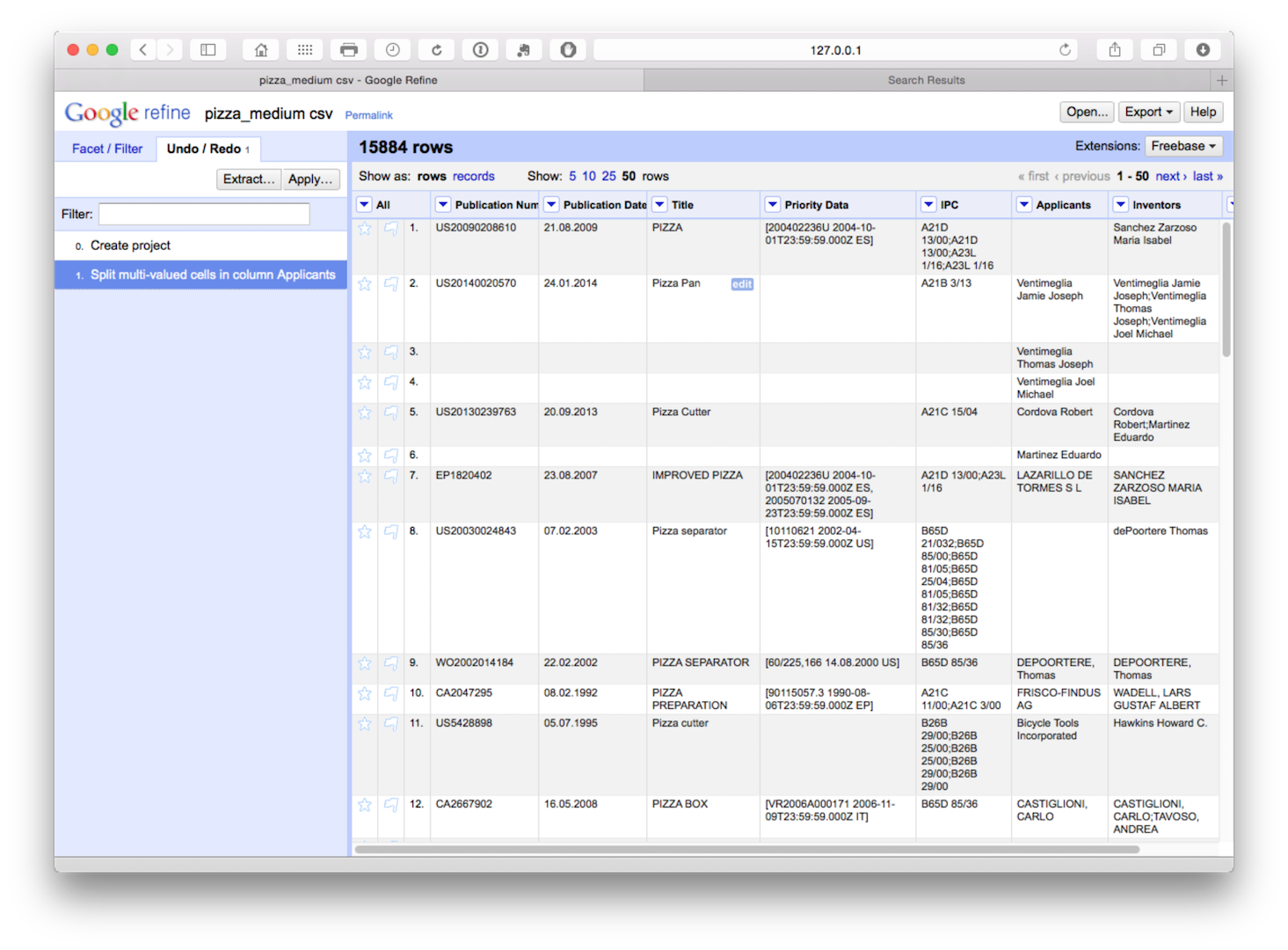This screenshot has width=1288, height=950.
Task: Star row 12 PIZZA BOX
Action: tap(364, 805)
